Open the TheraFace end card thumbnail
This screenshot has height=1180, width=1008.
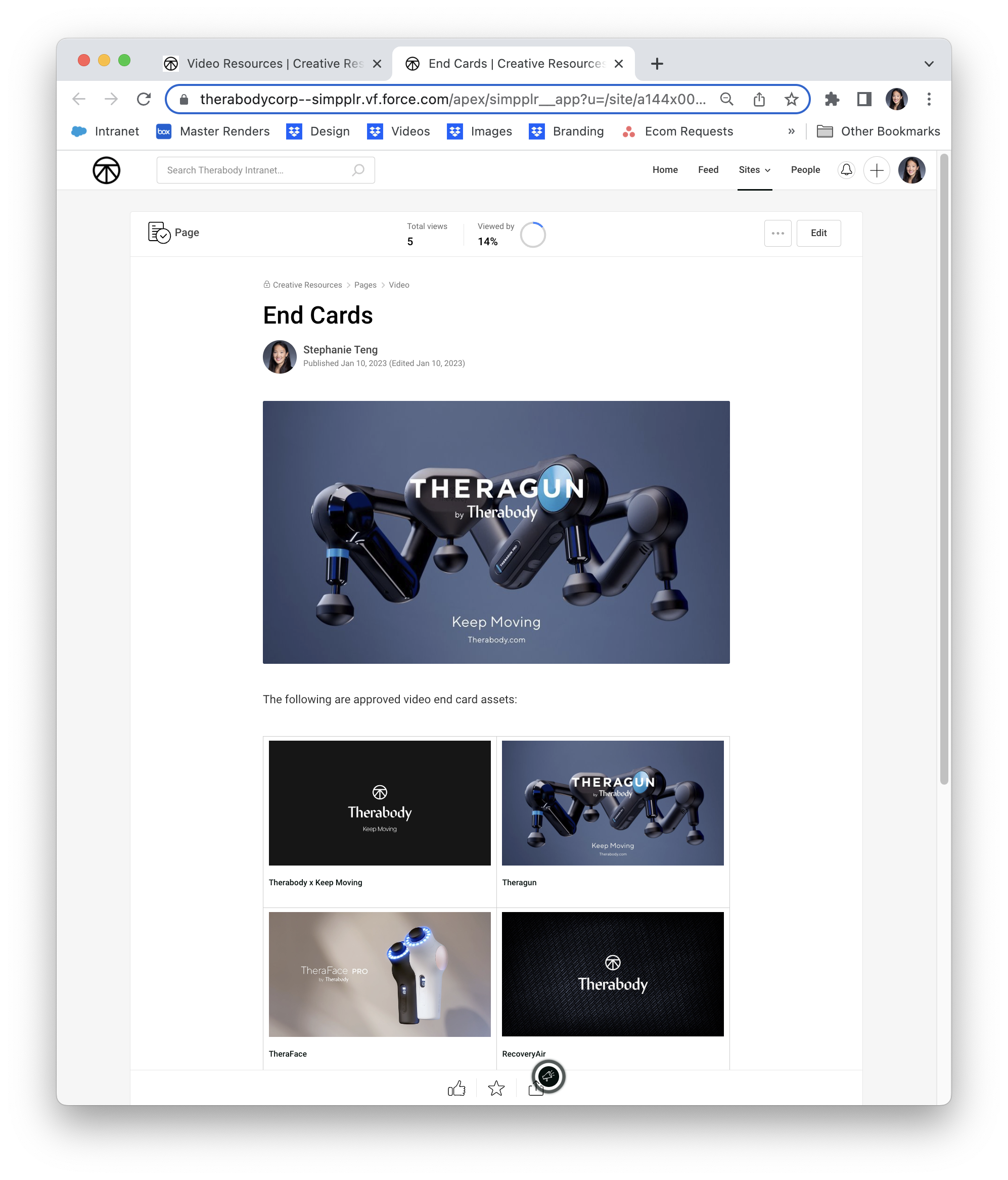coord(379,974)
